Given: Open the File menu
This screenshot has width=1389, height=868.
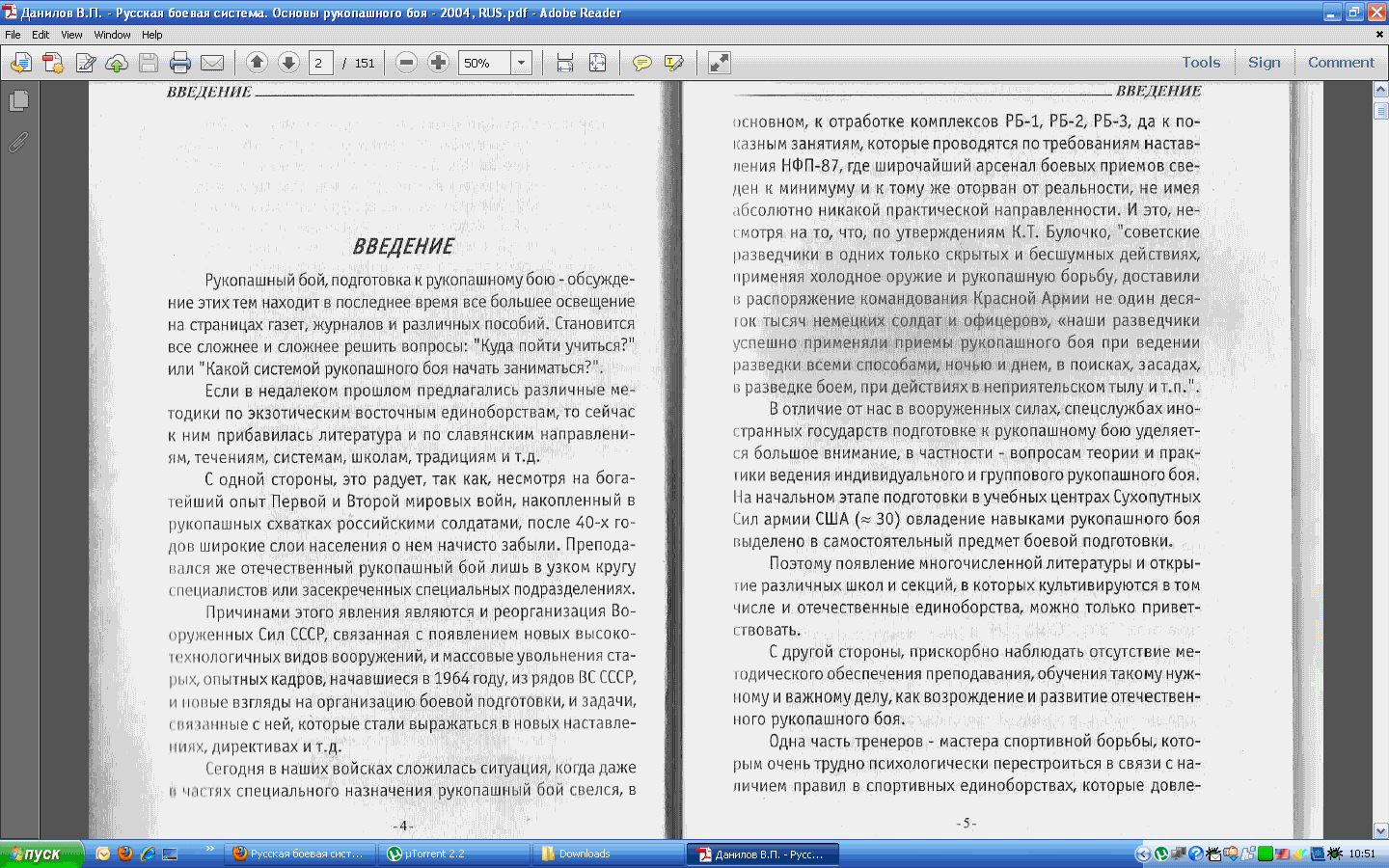Looking at the screenshot, I should pyautogui.click(x=13, y=35).
